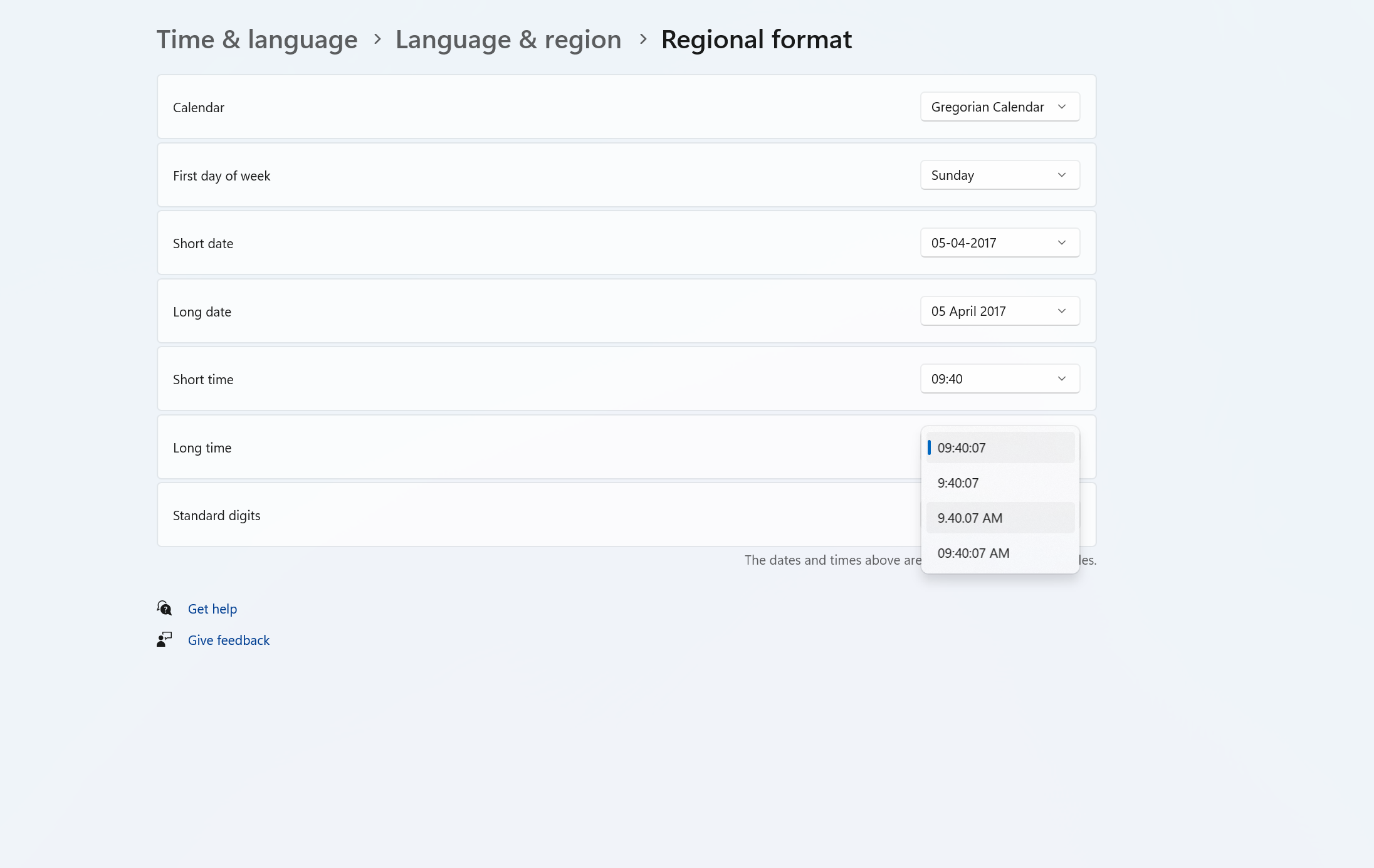Open the Gregorian Calendar dropdown

pos(999,107)
